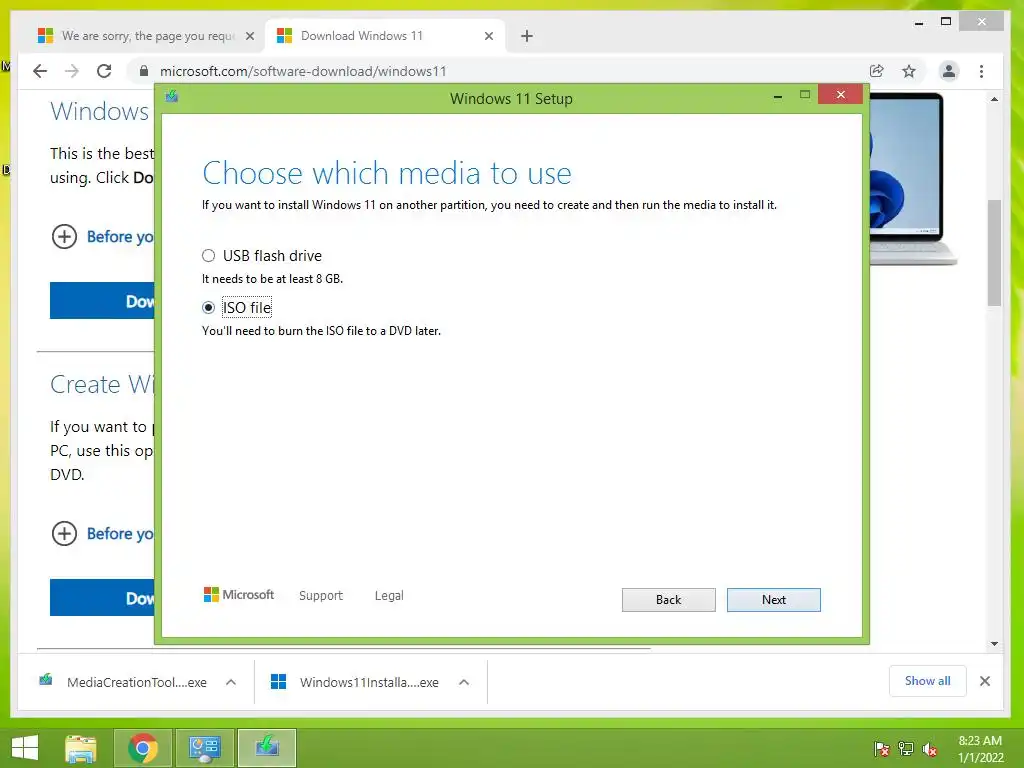Click Show all downloads

tap(927, 681)
